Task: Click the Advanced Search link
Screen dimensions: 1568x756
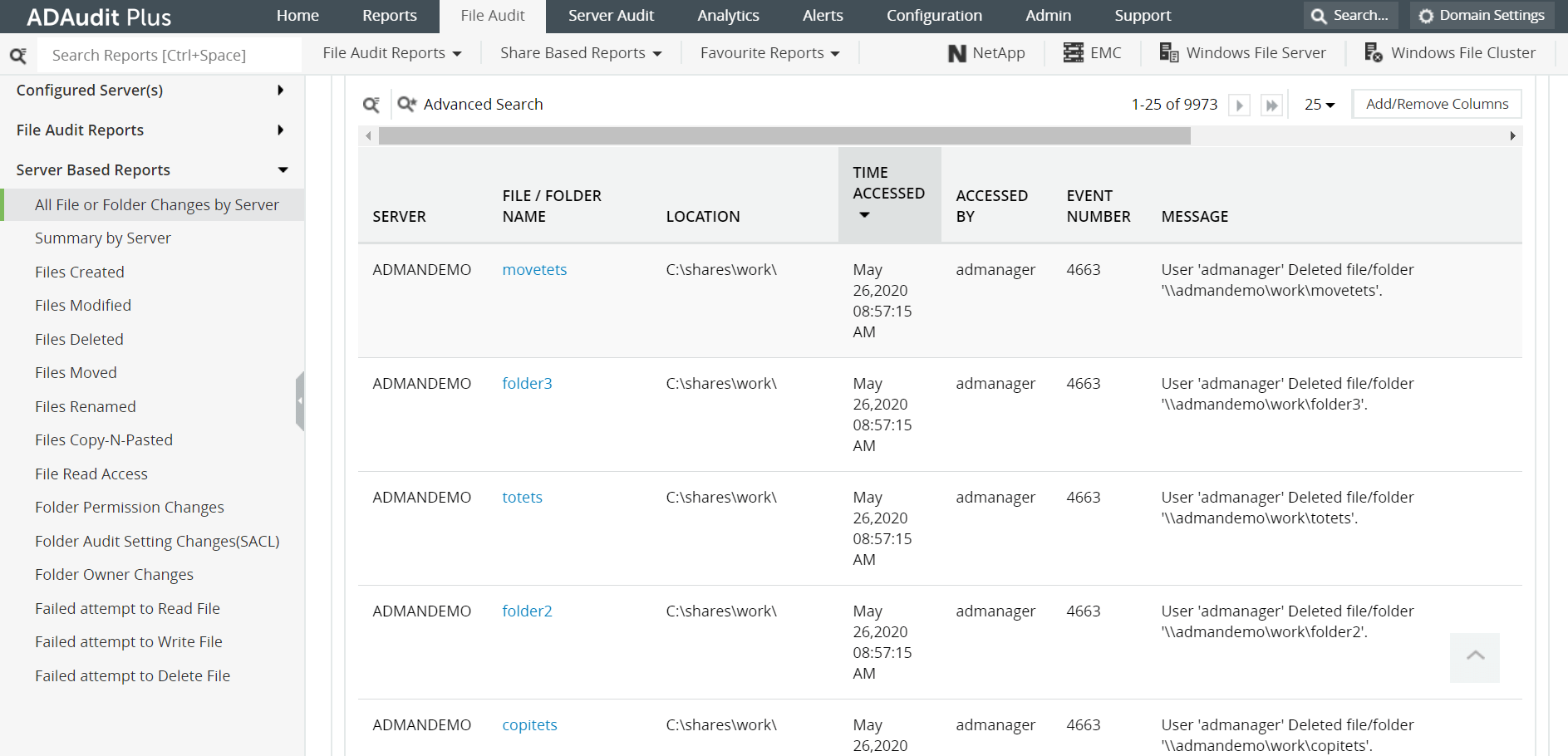Action: click(483, 105)
